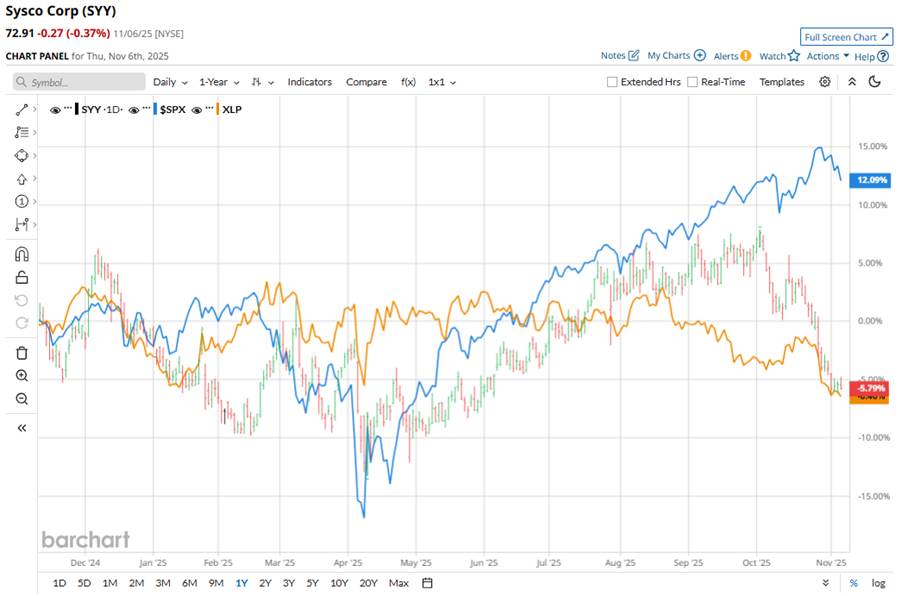Expand the 1-Year period dropdown
The width and height of the screenshot is (902, 596).
pos(219,82)
